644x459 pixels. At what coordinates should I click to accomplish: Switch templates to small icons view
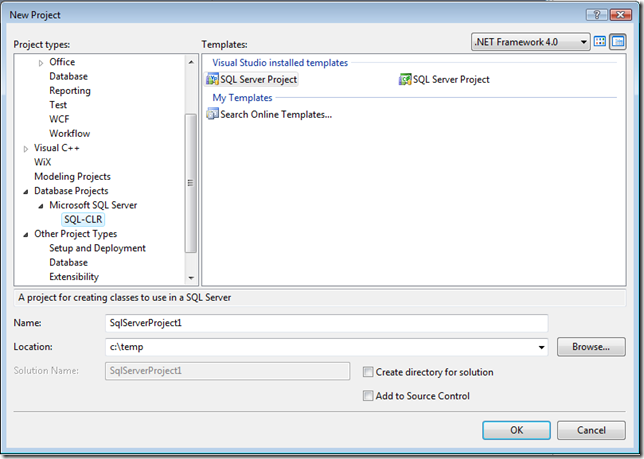point(618,41)
